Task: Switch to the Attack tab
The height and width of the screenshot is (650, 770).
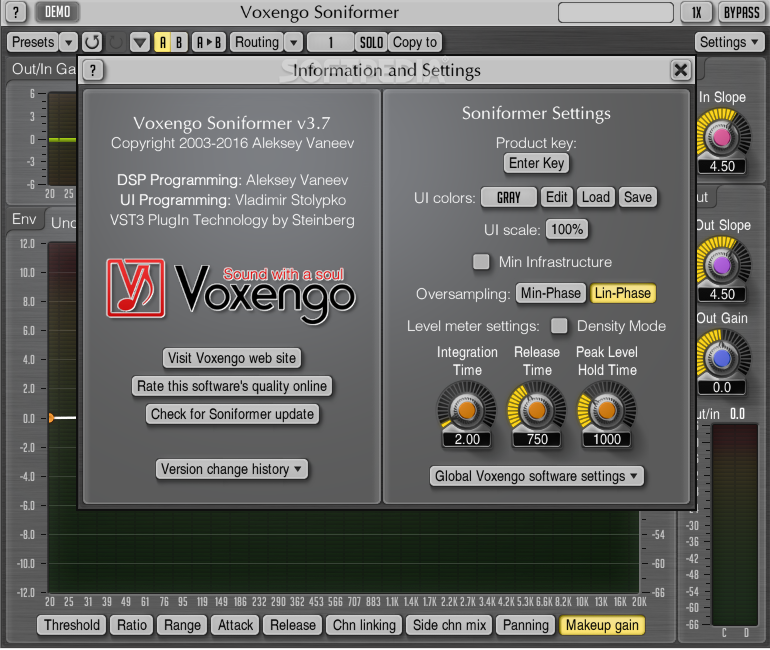Action: 235,625
